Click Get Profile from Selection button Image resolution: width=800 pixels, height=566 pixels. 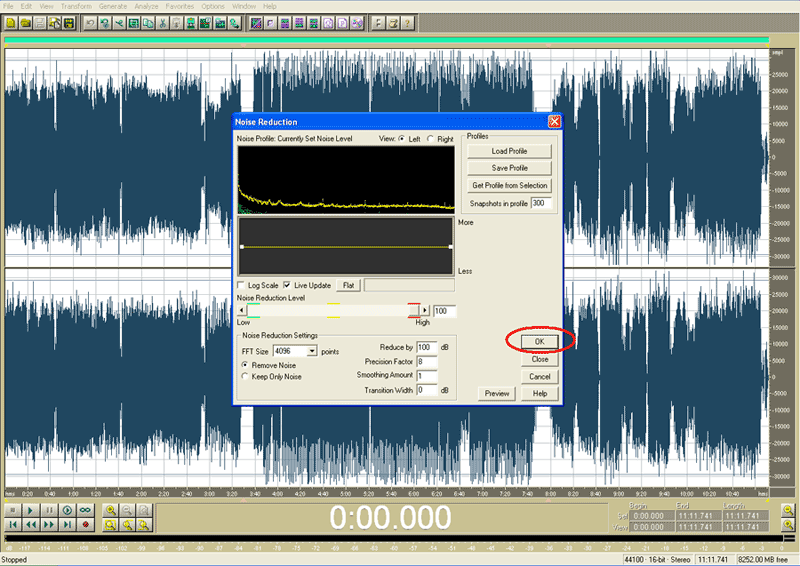tap(509, 185)
